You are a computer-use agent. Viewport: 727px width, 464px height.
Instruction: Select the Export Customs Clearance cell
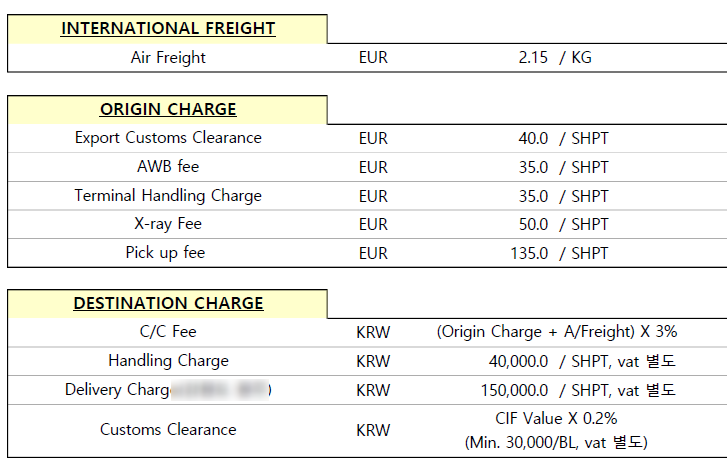point(168,138)
